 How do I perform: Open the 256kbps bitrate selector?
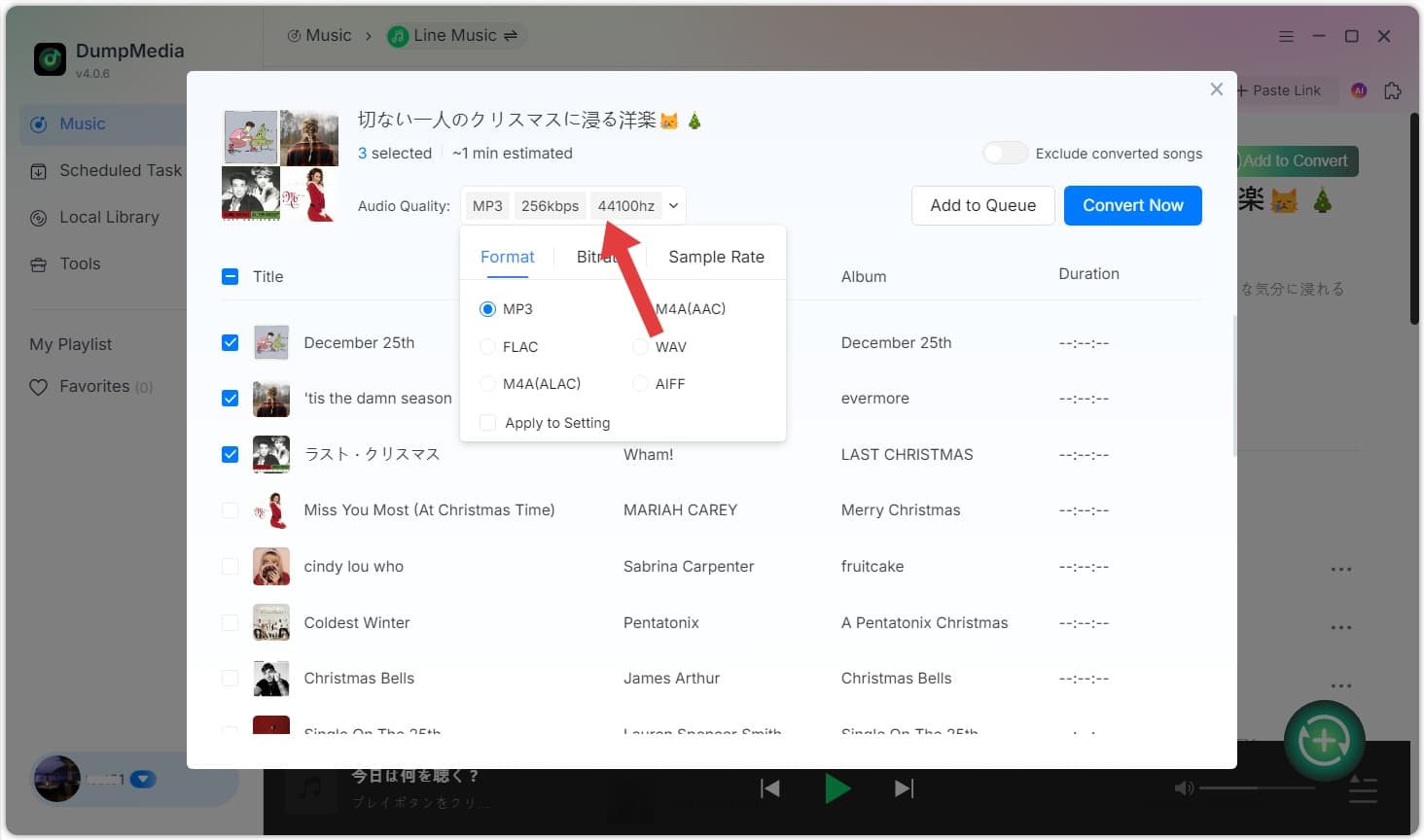click(x=550, y=206)
